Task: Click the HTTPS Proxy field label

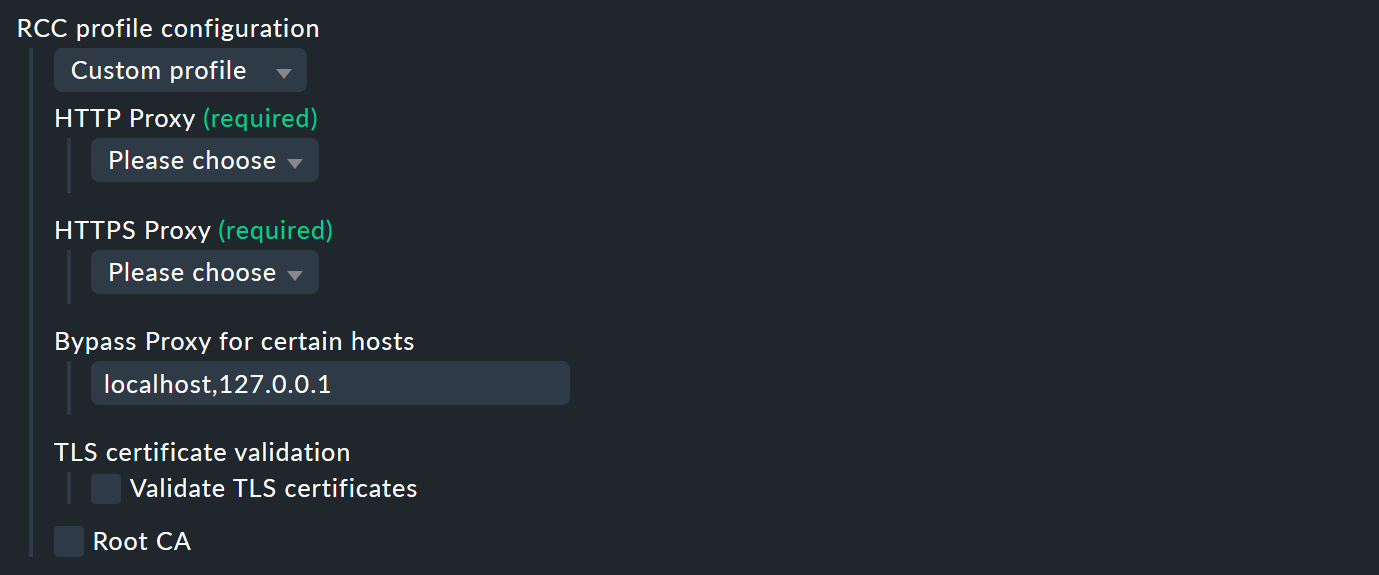Action: [x=132, y=231]
